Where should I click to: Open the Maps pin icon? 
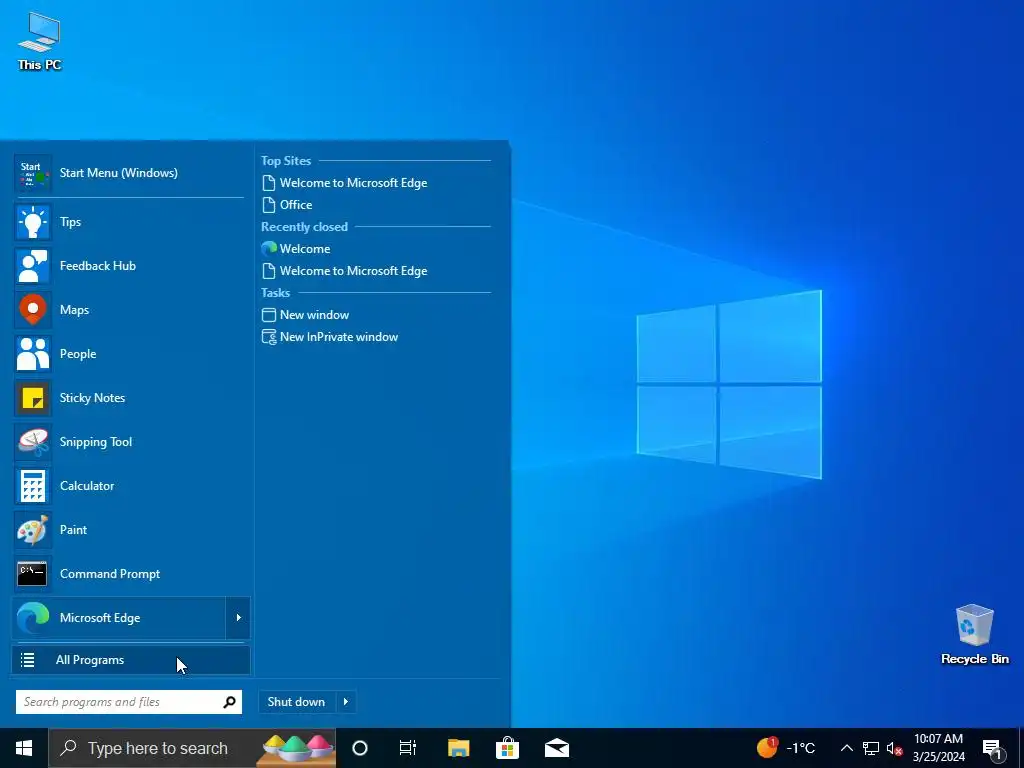[33, 310]
